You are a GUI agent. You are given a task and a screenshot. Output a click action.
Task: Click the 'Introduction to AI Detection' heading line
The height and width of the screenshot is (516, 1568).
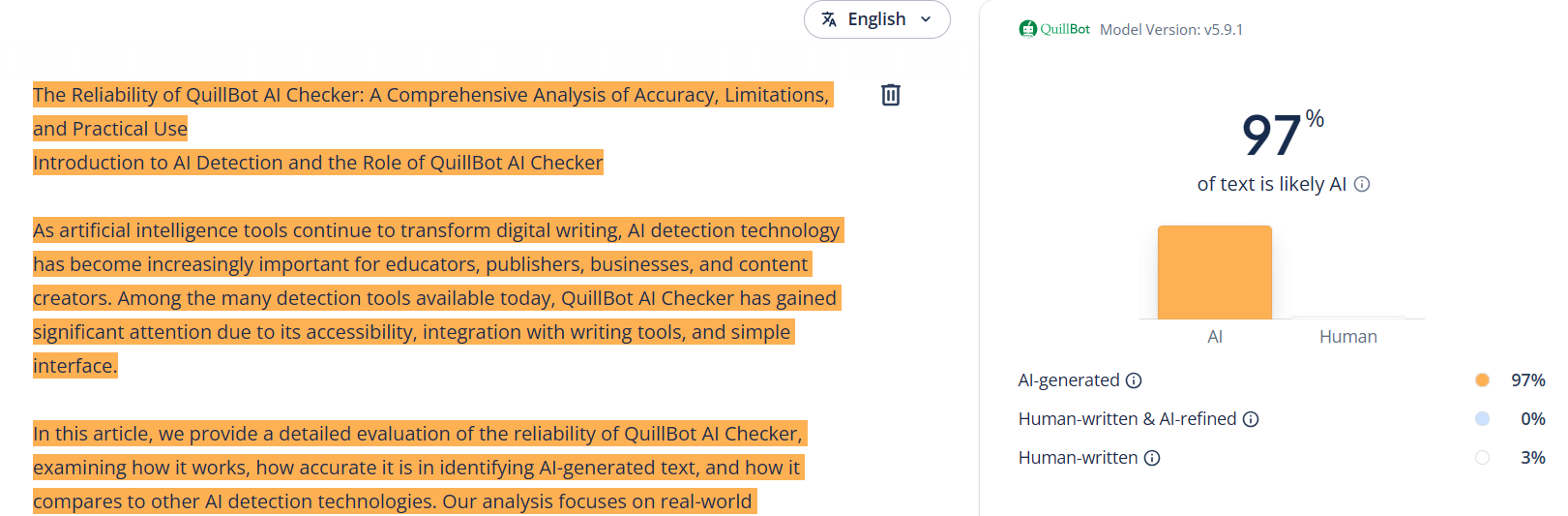click(317, 163)
